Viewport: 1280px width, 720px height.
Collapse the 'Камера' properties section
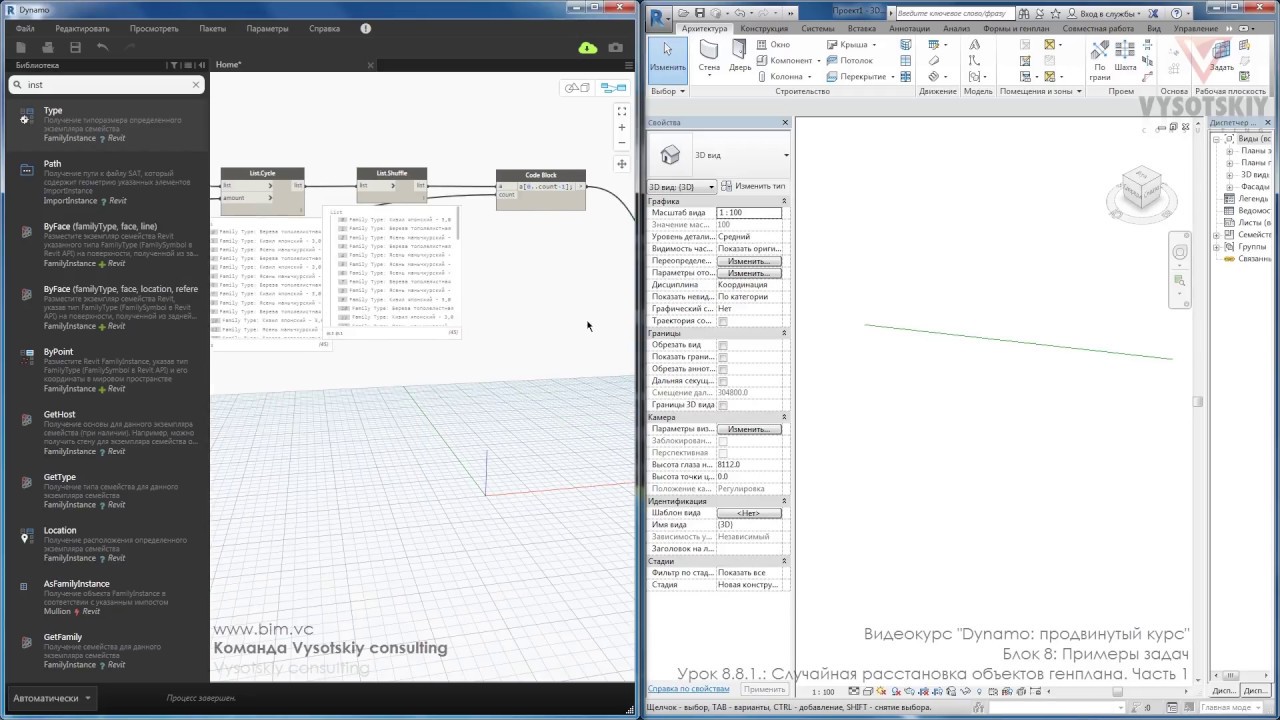784,417
